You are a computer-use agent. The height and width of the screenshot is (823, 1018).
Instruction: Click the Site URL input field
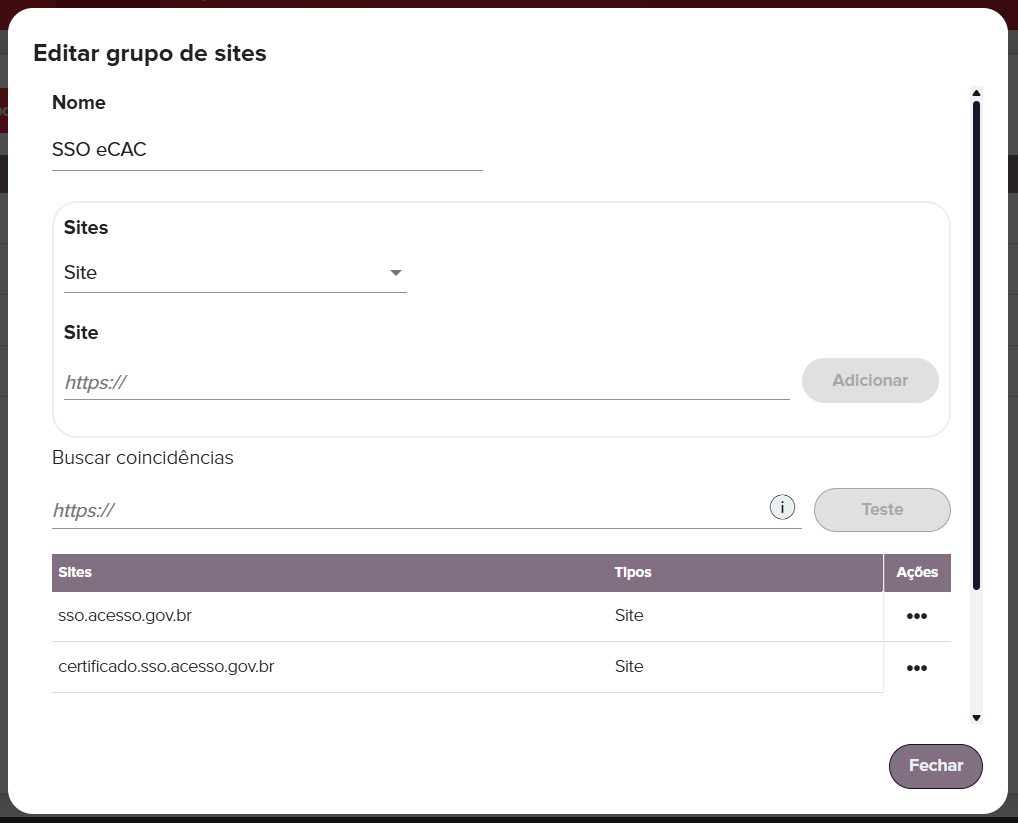(427, 382)
